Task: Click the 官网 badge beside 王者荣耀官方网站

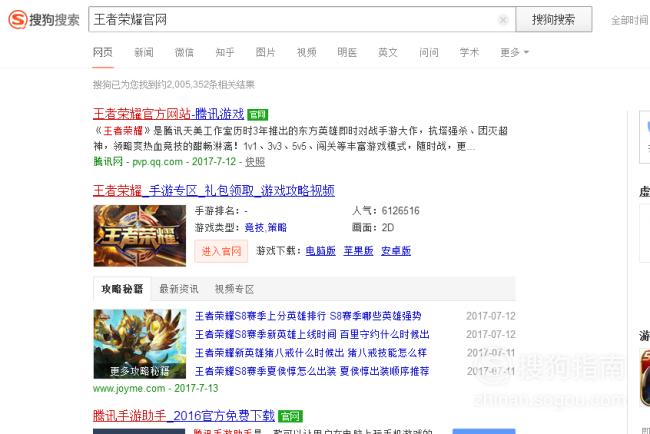Action: coord(257,114)
